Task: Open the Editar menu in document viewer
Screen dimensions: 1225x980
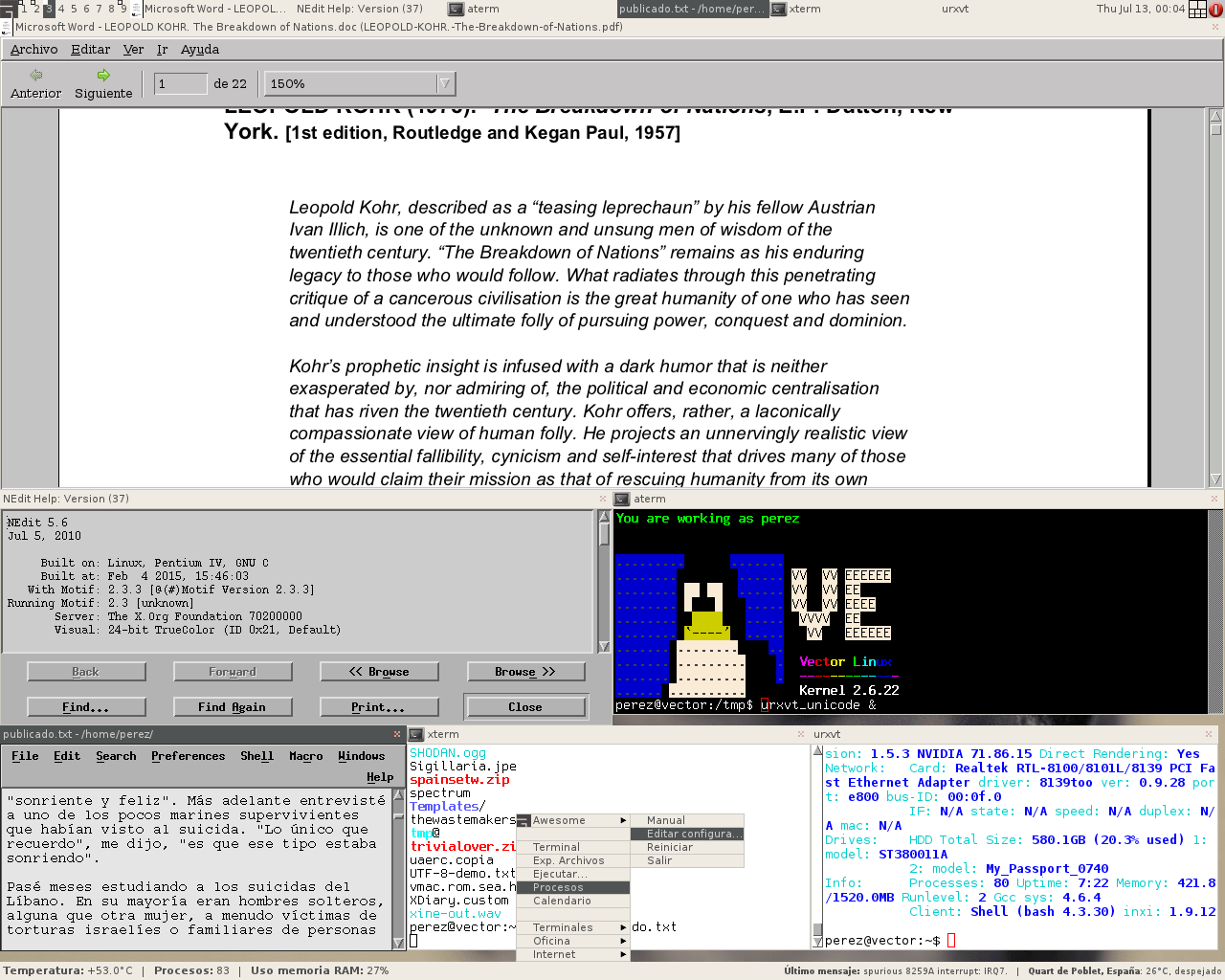Action: [91, 50]
